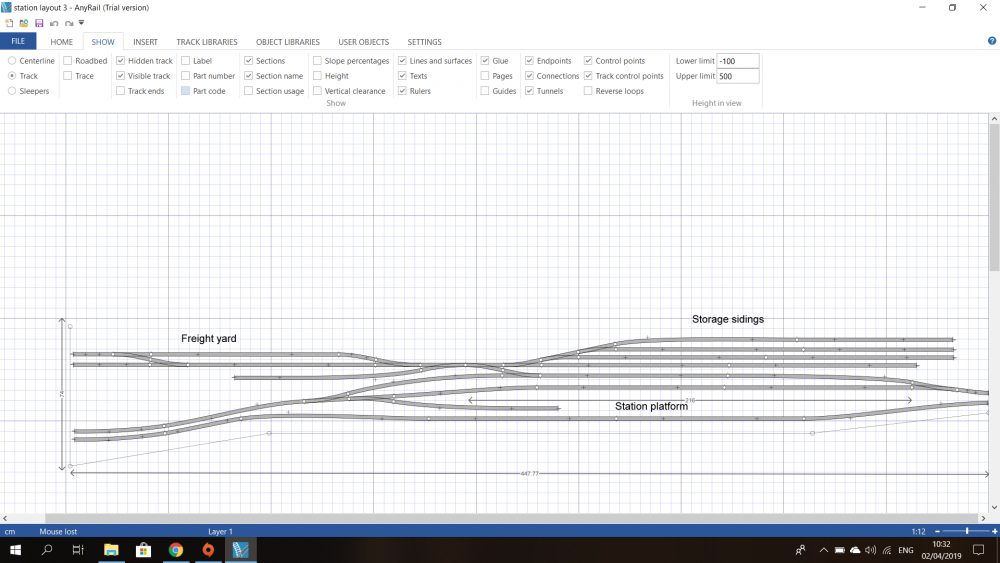
Task: Toggle the Connections checkbox
Action: (529, 76)
